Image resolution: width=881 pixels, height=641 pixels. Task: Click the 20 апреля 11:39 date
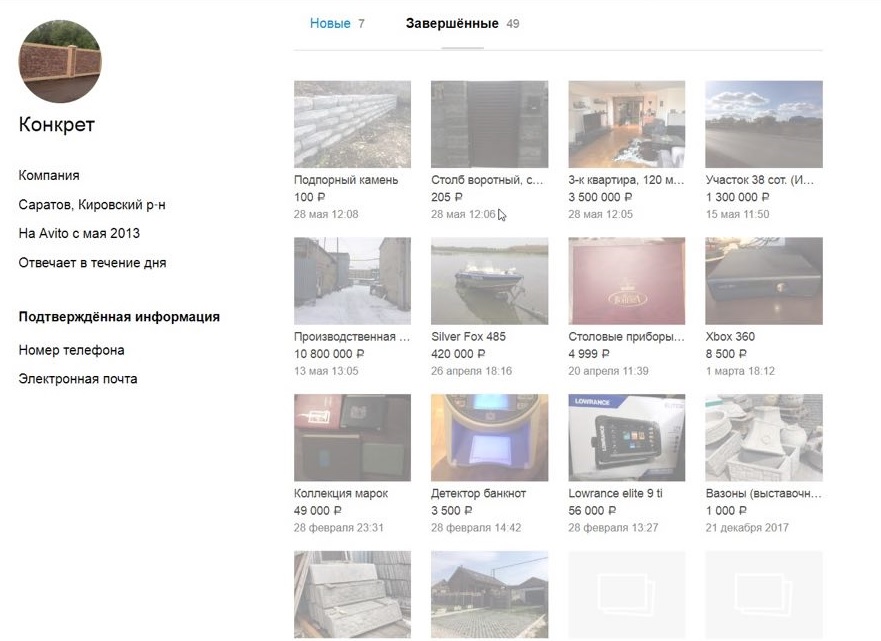point(608,371)
